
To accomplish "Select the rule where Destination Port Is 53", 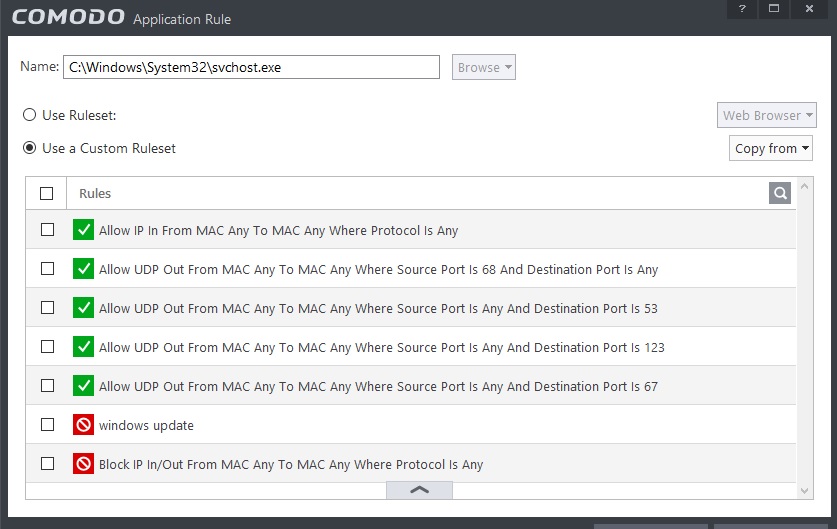I will coord(378,309).
